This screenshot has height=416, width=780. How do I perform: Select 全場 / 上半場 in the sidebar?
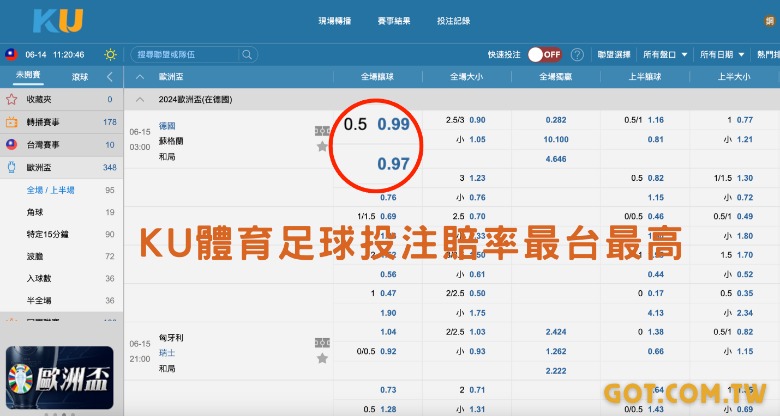[50, 190]
